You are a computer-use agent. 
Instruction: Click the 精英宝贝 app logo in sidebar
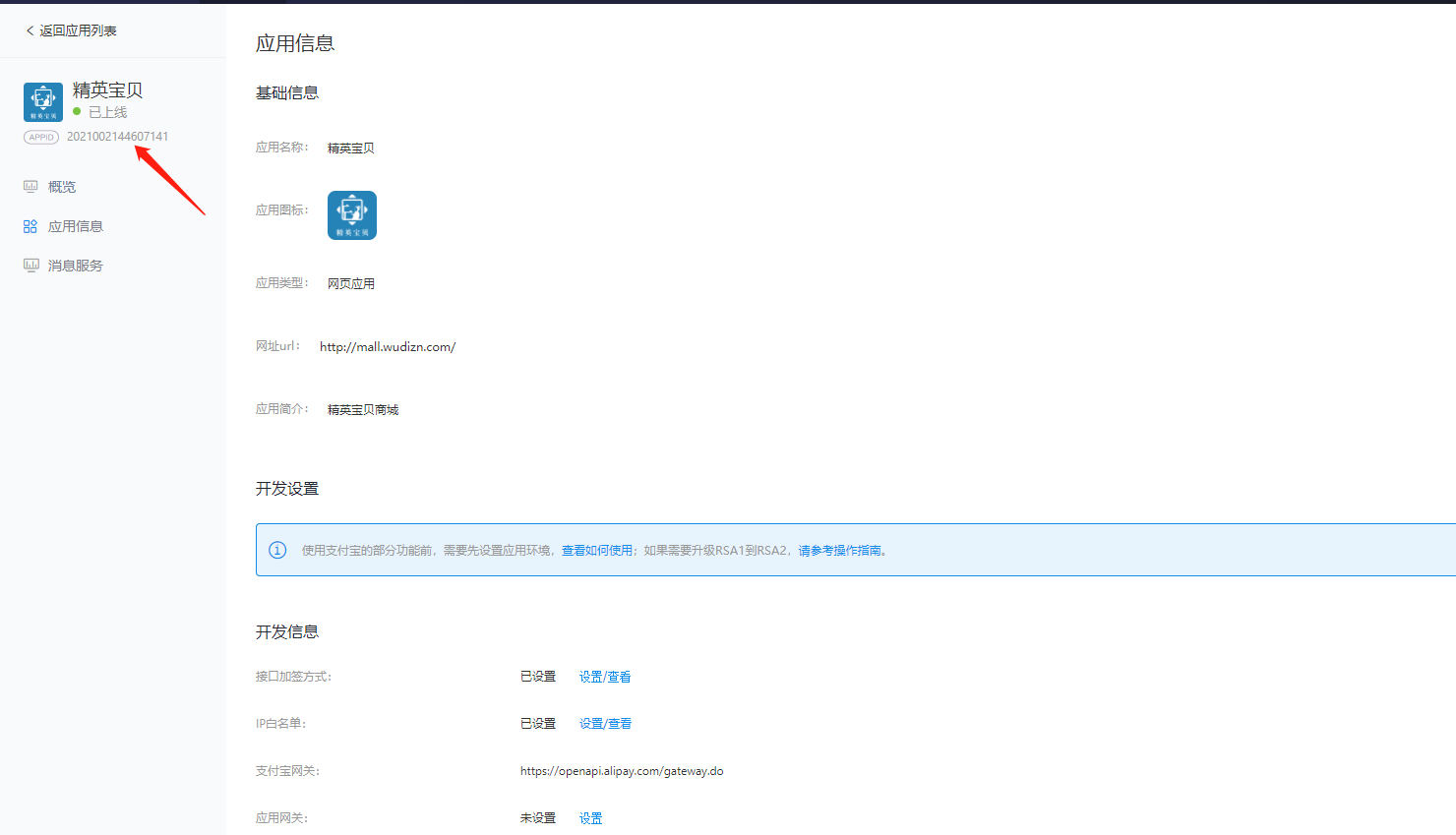43,102
